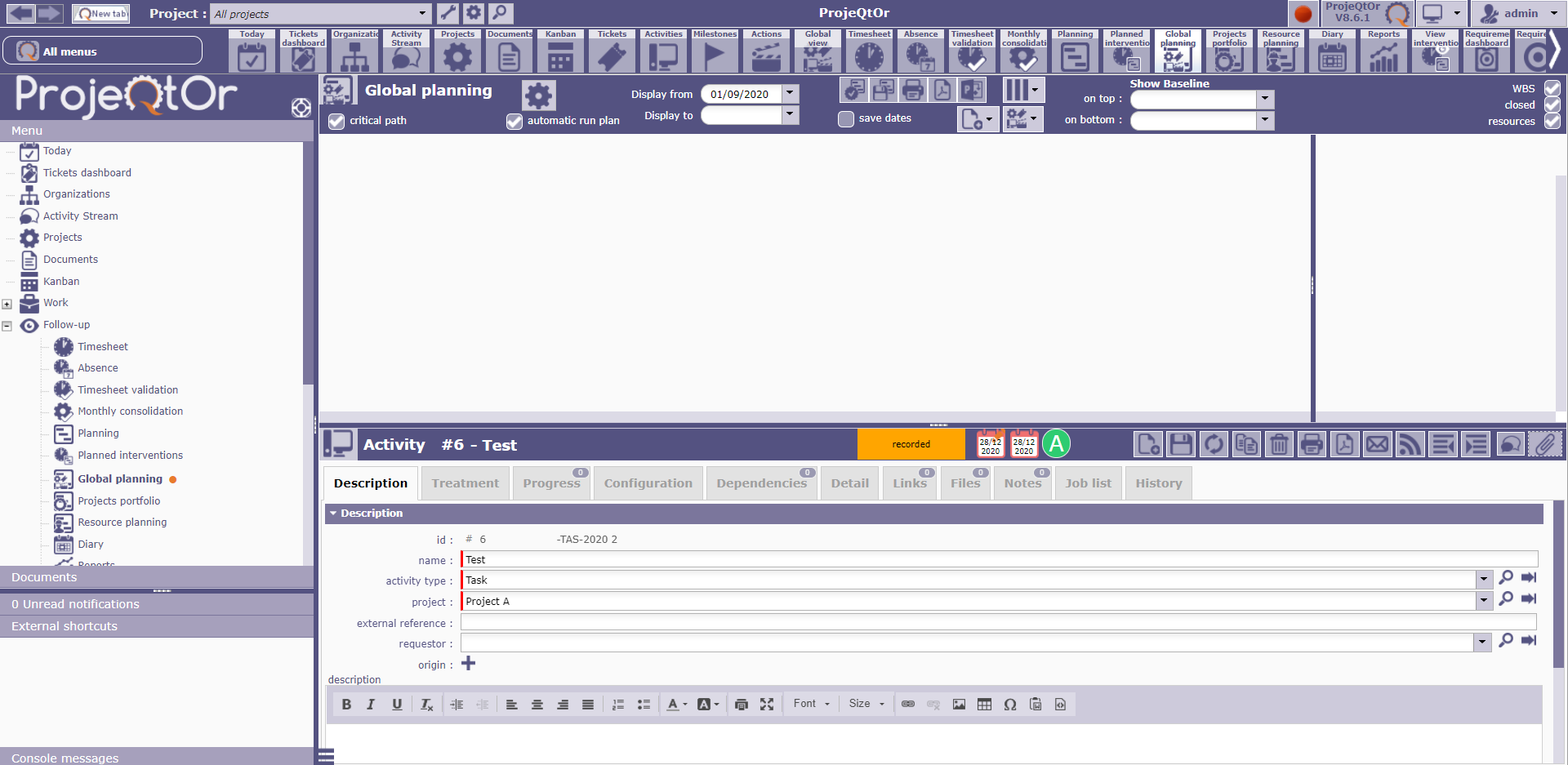Switch to the Treatment tab

click(465, 483)
